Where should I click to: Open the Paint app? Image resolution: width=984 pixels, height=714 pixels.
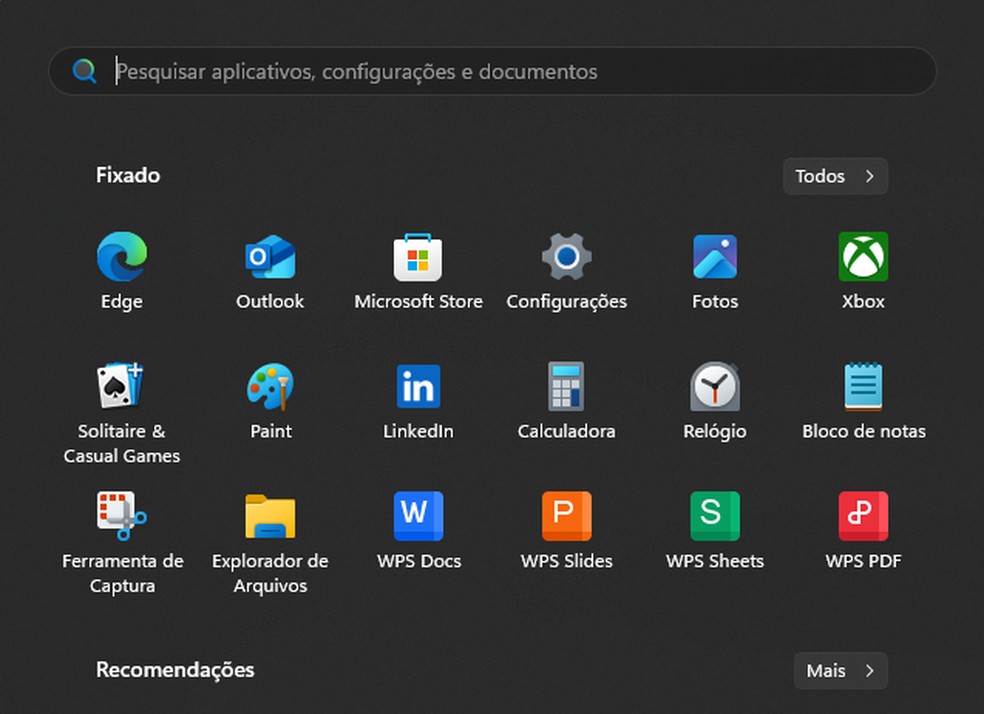pyautogui.click(x=270, y=387)
